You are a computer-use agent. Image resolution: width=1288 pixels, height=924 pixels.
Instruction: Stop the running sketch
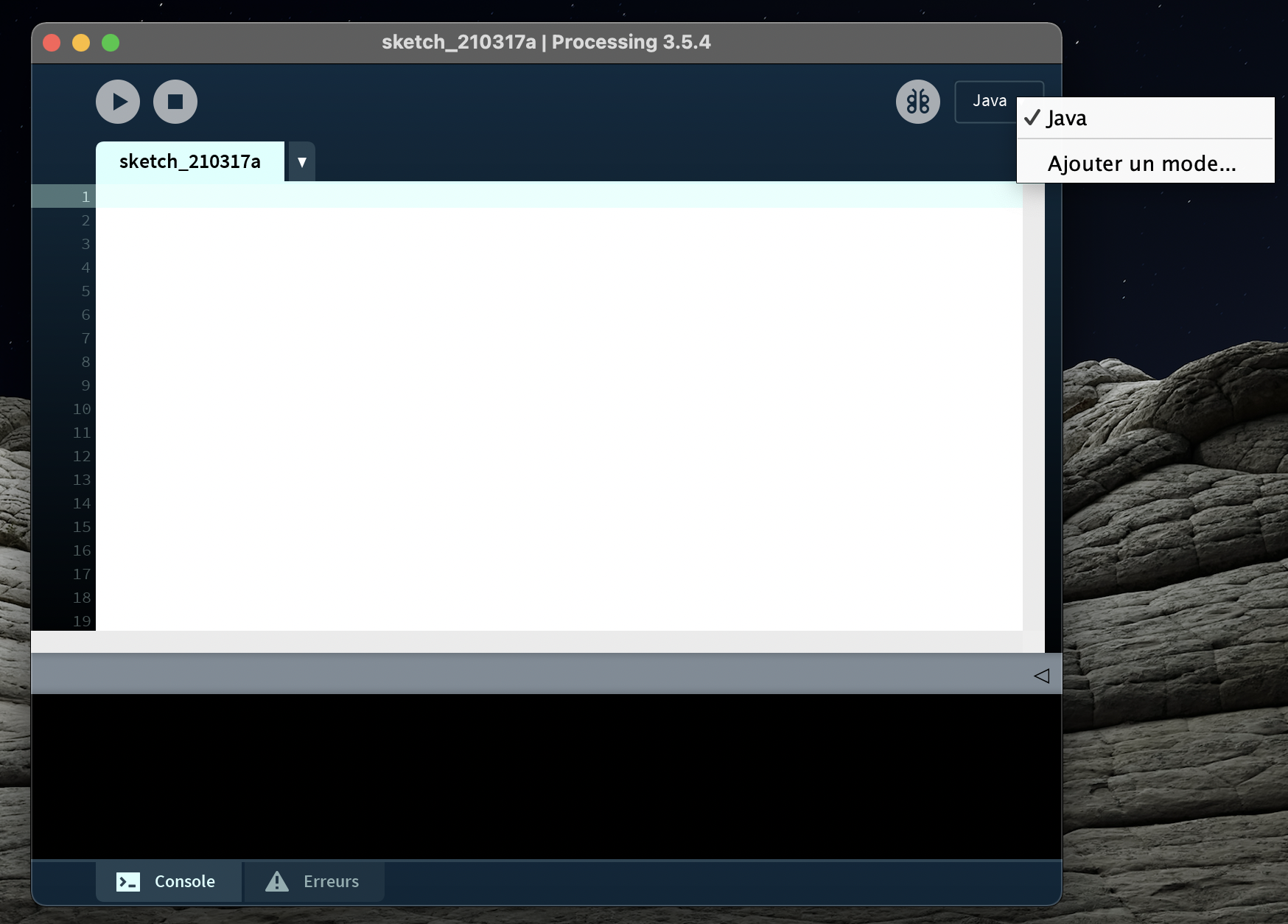175,102
